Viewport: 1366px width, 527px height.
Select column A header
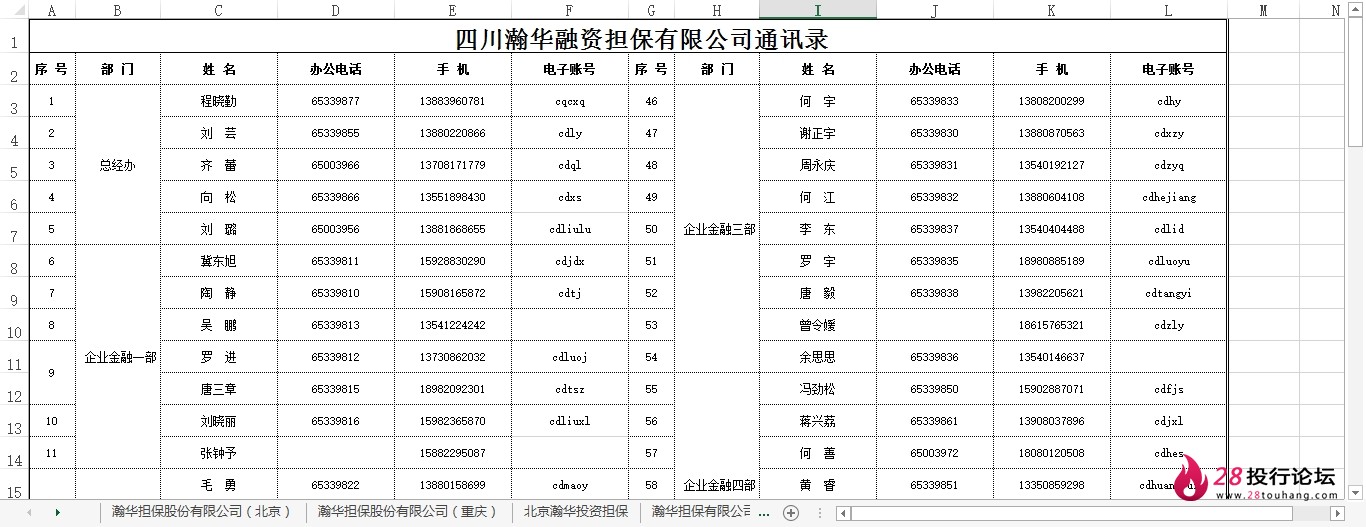click(x=52, y=10)
